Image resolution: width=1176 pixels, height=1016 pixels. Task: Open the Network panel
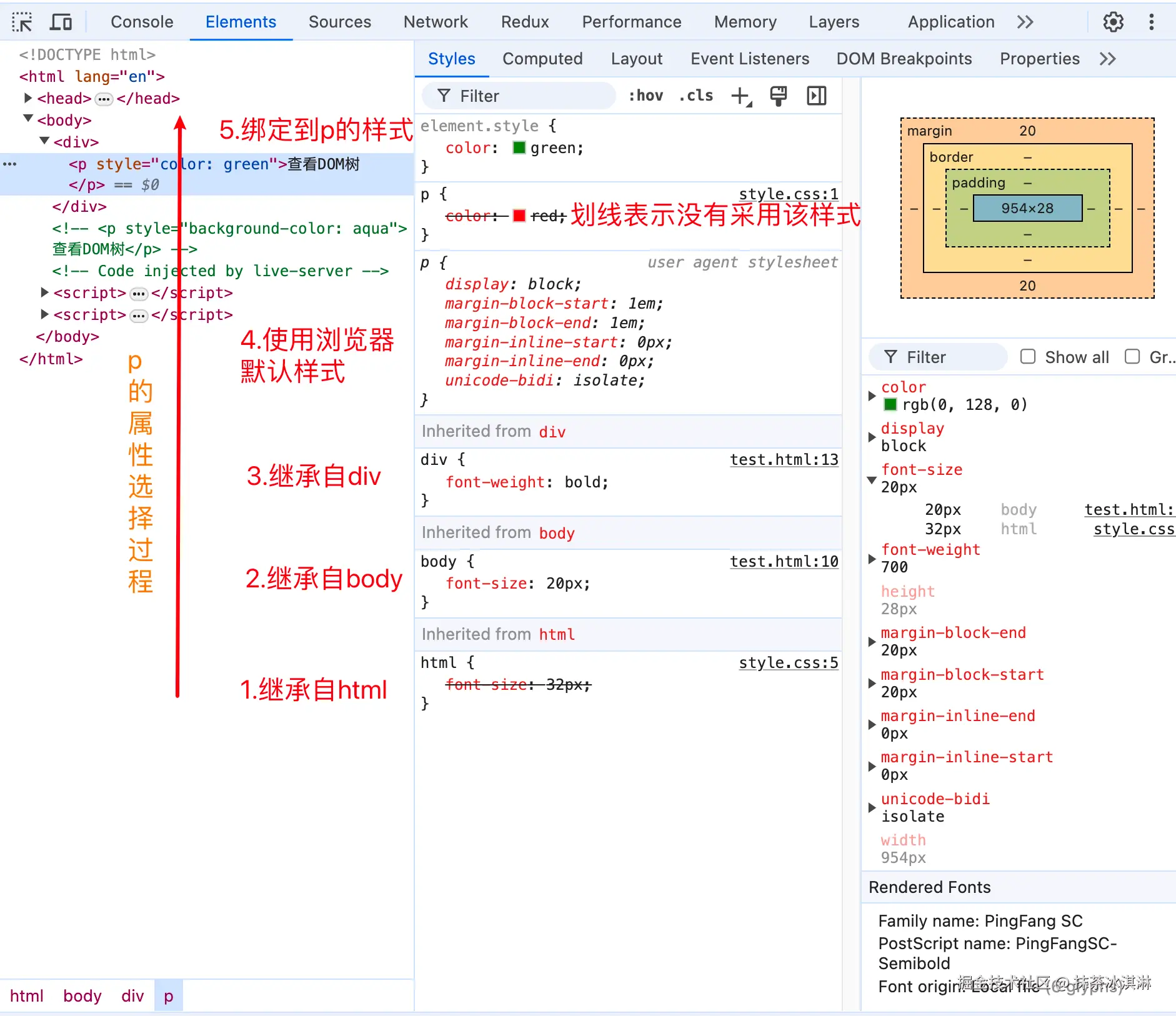436,22
